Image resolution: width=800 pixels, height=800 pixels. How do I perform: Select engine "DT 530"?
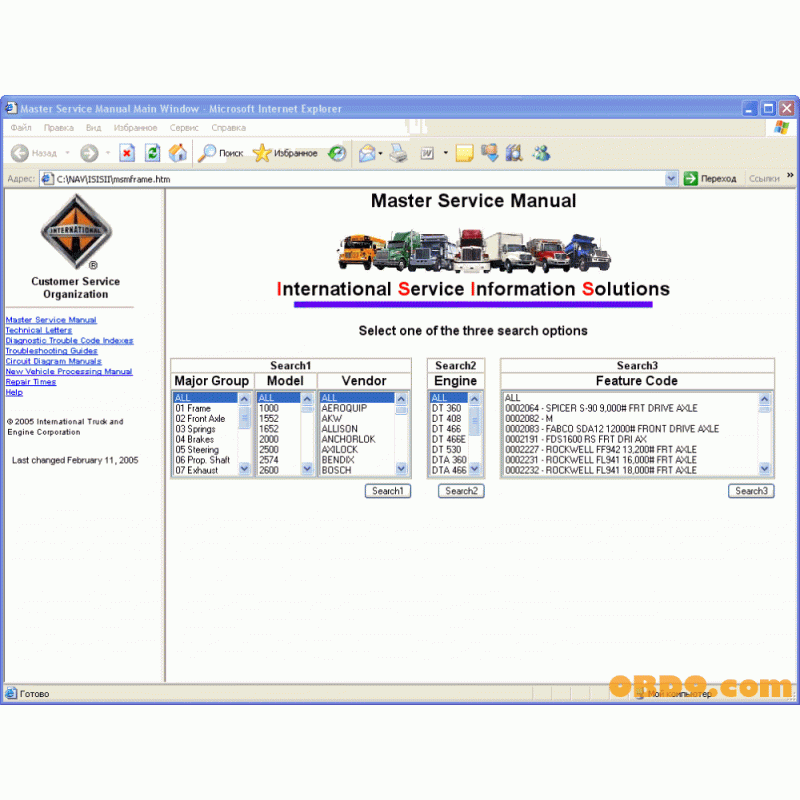pyautogui.click(x=449, y=449)
